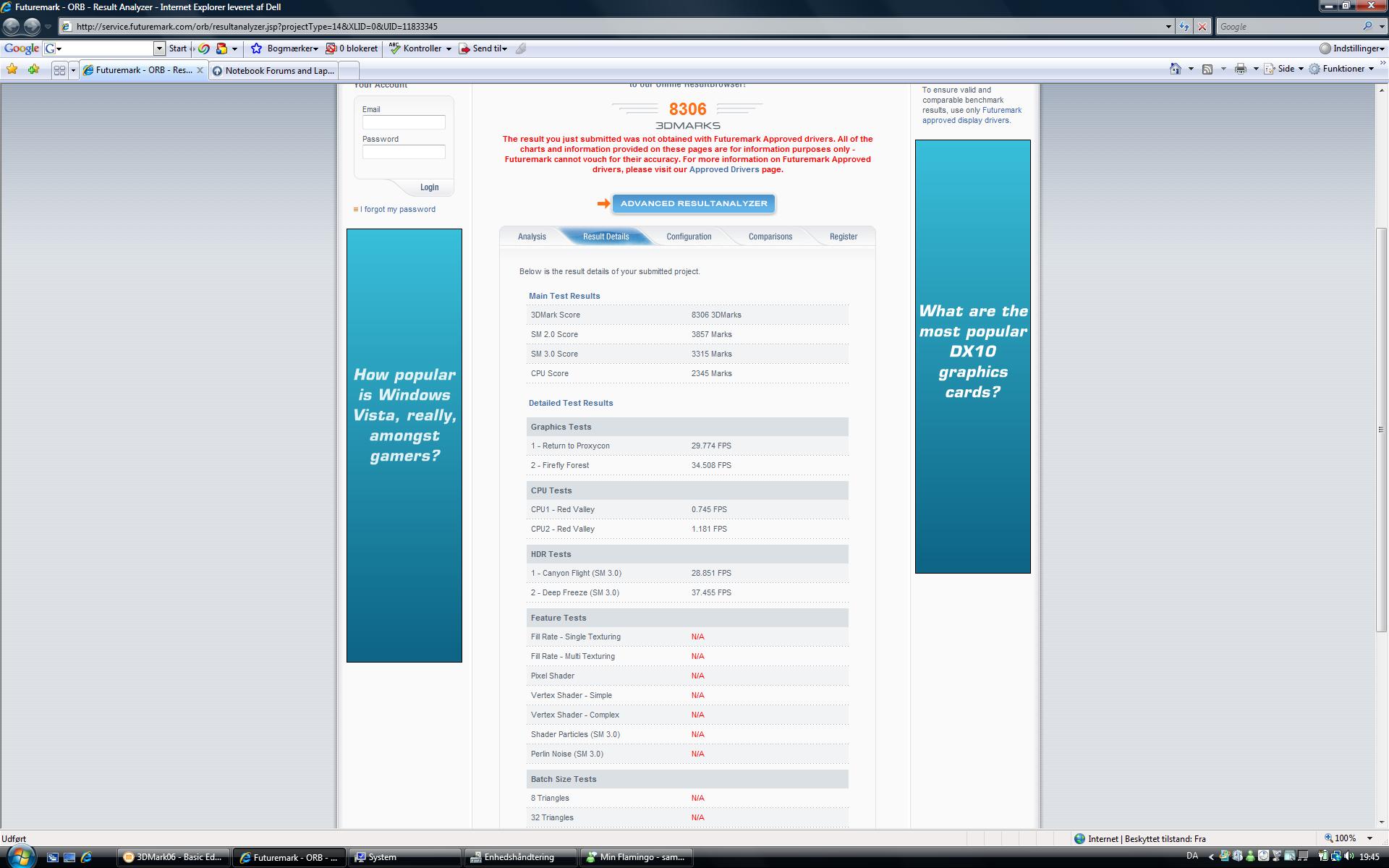This screenshot has height=868, width=1389.
Task: Open the Quick Tabs dropdown arrow
Action: [73, 70]
